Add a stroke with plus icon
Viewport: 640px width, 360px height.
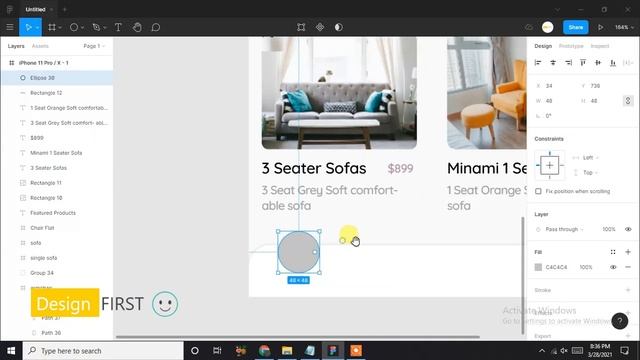(628, 290)
